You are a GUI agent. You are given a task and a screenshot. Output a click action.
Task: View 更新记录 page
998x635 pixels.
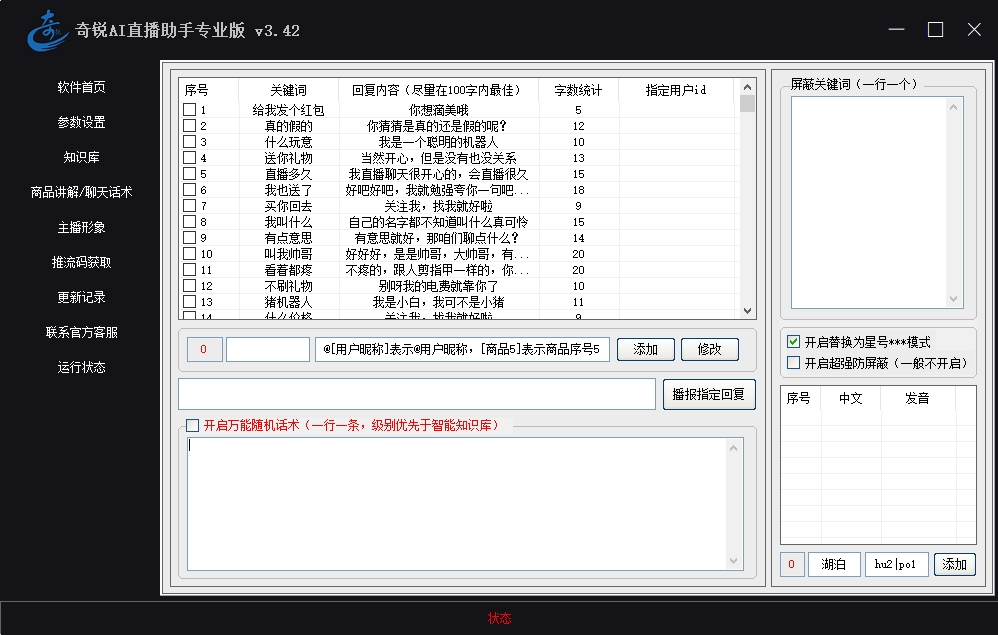pyautogui.click(x=81, y=298)
